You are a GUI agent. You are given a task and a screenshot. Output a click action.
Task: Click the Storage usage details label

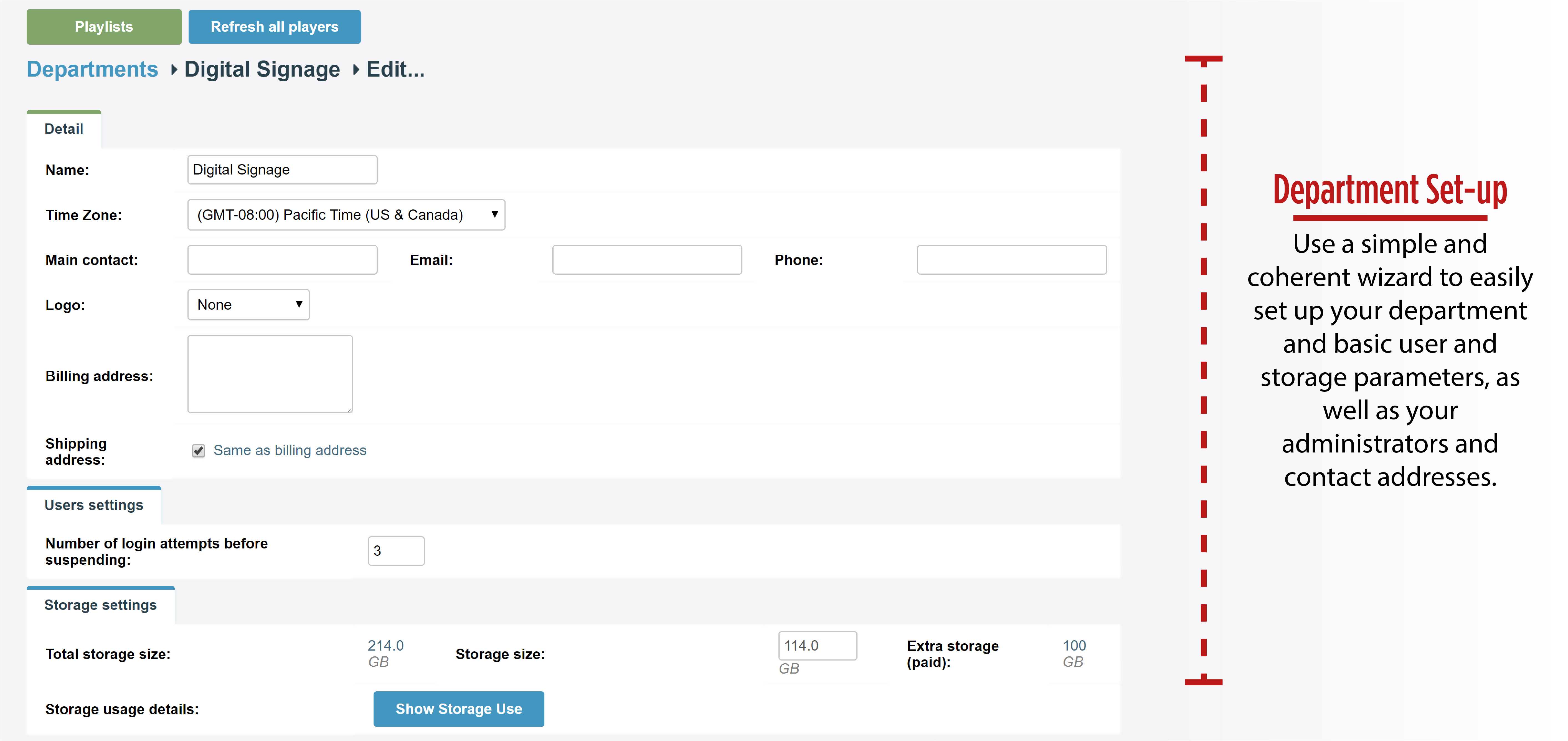pos(122,709)
